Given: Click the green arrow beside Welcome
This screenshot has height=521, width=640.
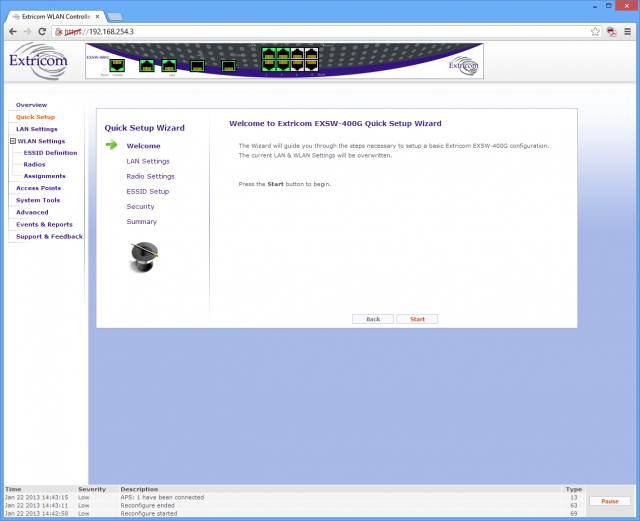Looking at the screenshot, I should coord(111,145).
